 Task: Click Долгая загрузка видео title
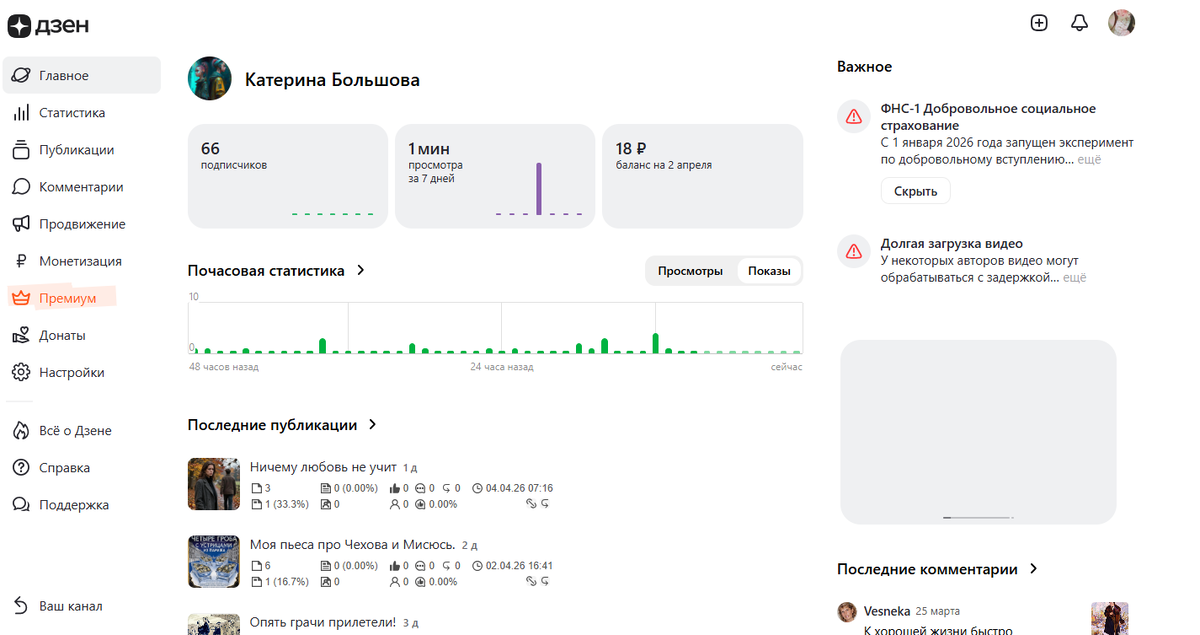[x=951, y=243]
